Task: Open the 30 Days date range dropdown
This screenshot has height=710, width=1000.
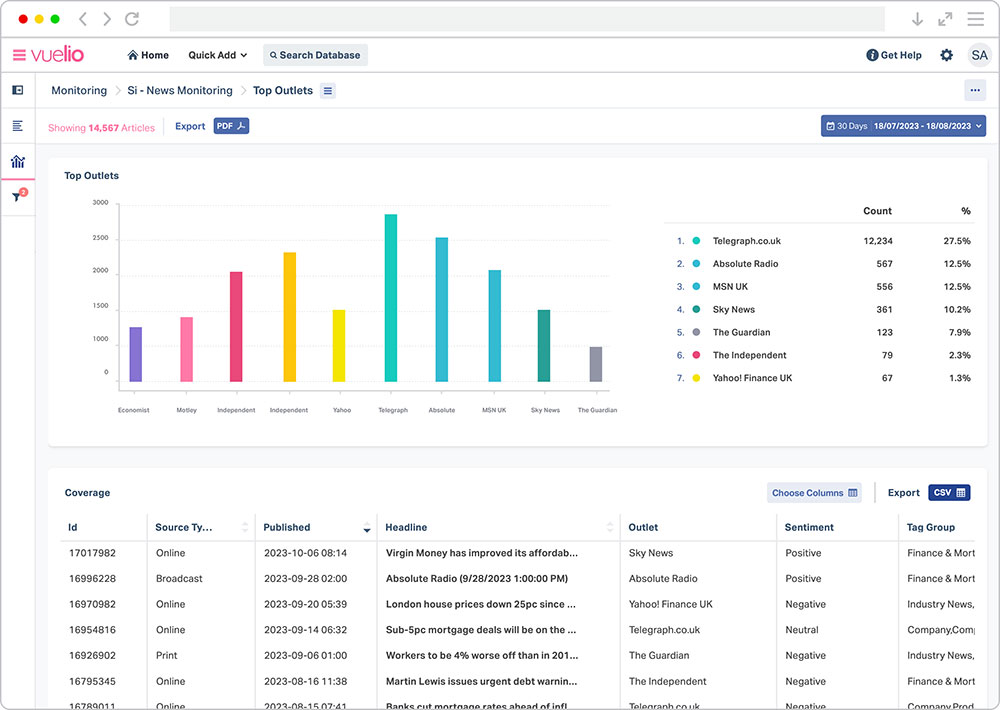Action: (903, 126)
